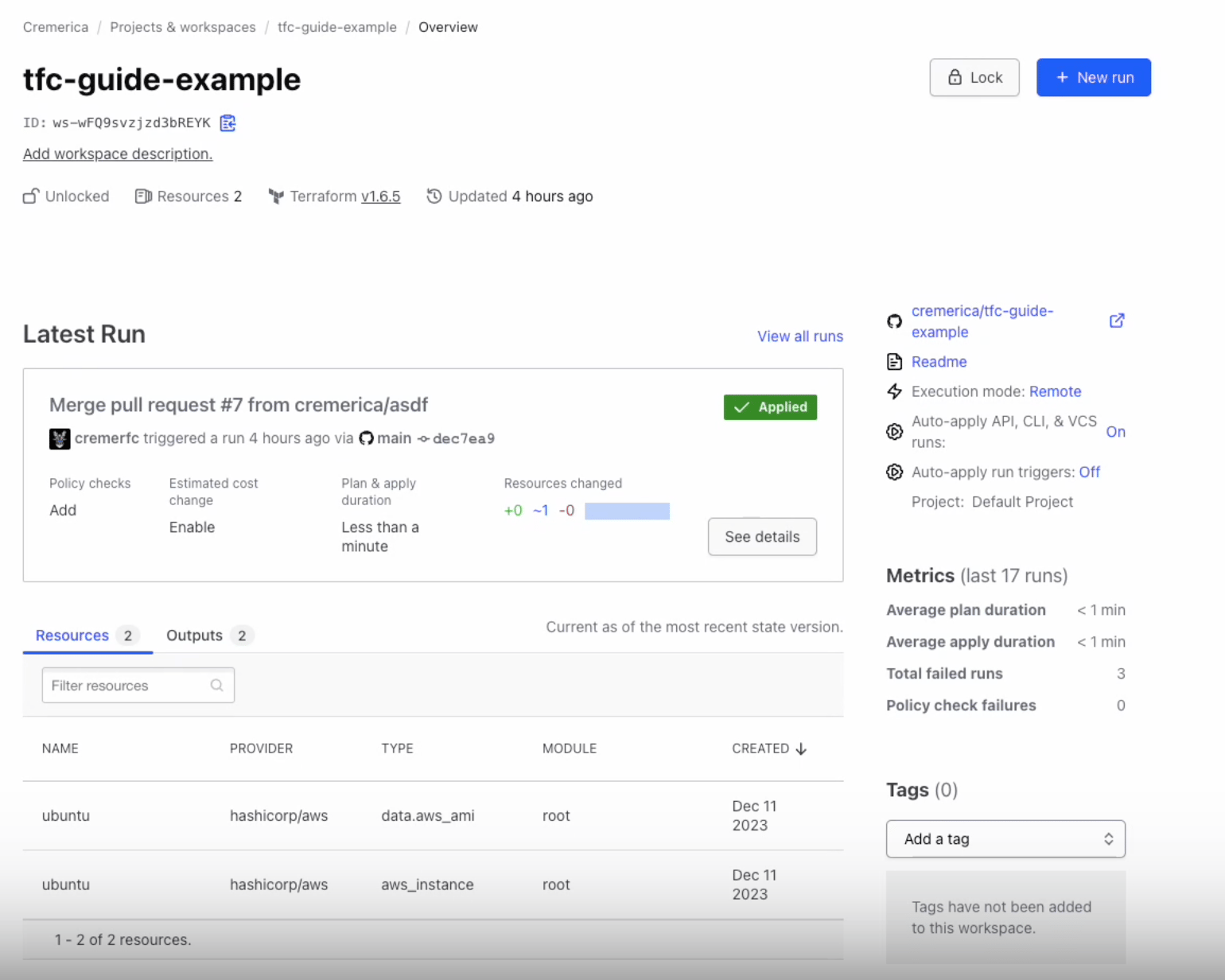Viewport: 1225px width, 980px height.
Task: Click the aws_instance type cell
Action: [x=427, y=885]
